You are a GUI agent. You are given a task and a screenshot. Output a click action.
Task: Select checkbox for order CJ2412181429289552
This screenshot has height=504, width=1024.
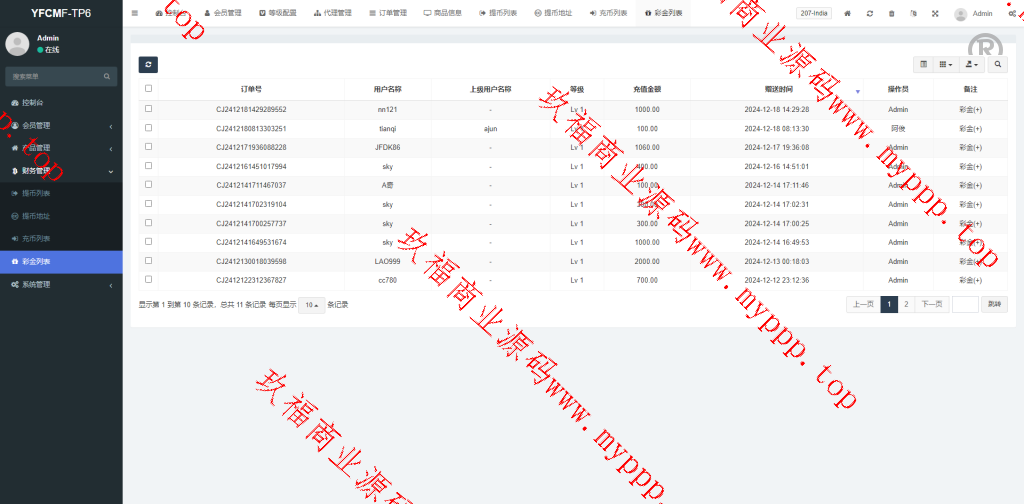(x=149, y=108)
